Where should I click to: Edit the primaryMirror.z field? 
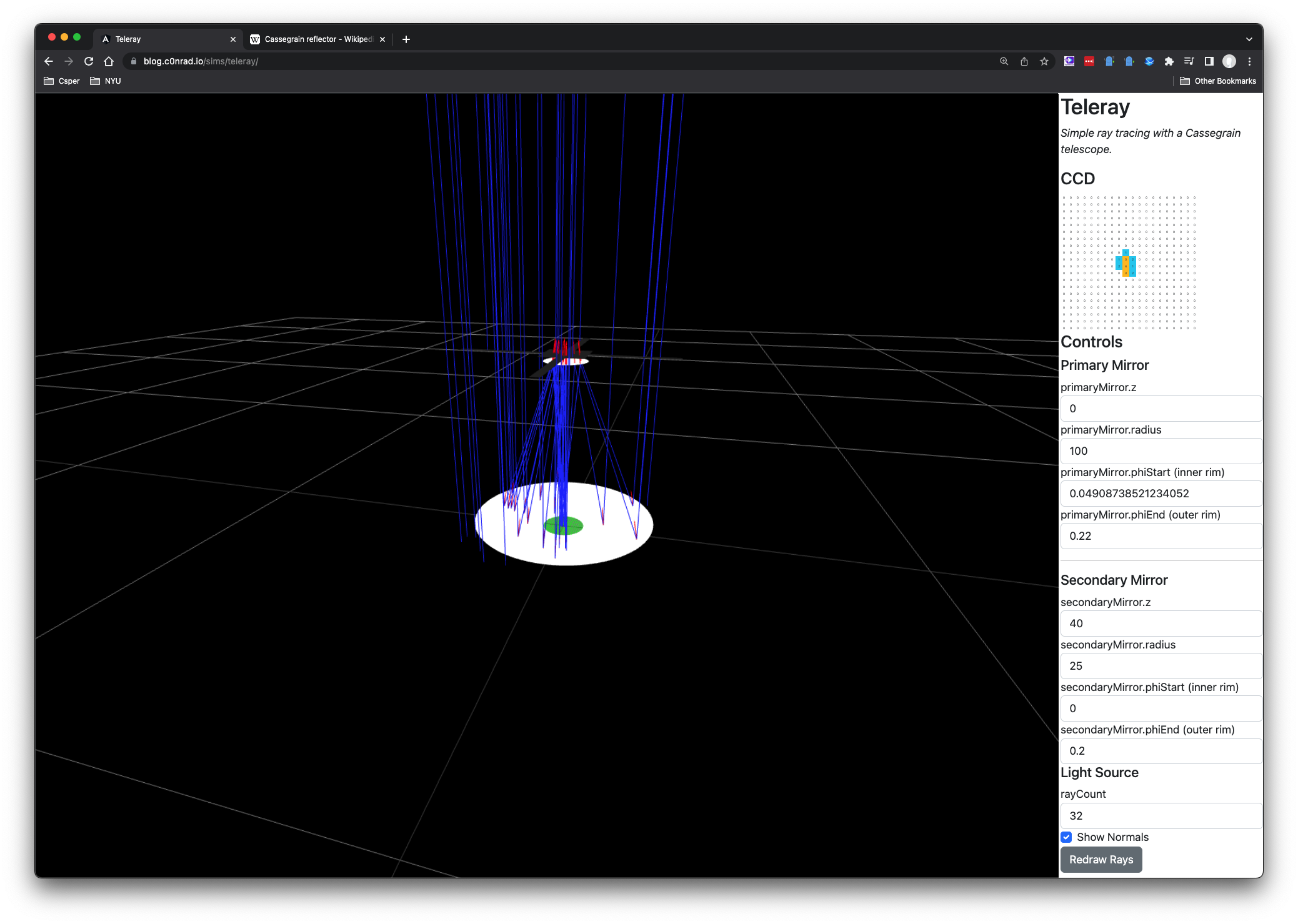click(1161, 409)
